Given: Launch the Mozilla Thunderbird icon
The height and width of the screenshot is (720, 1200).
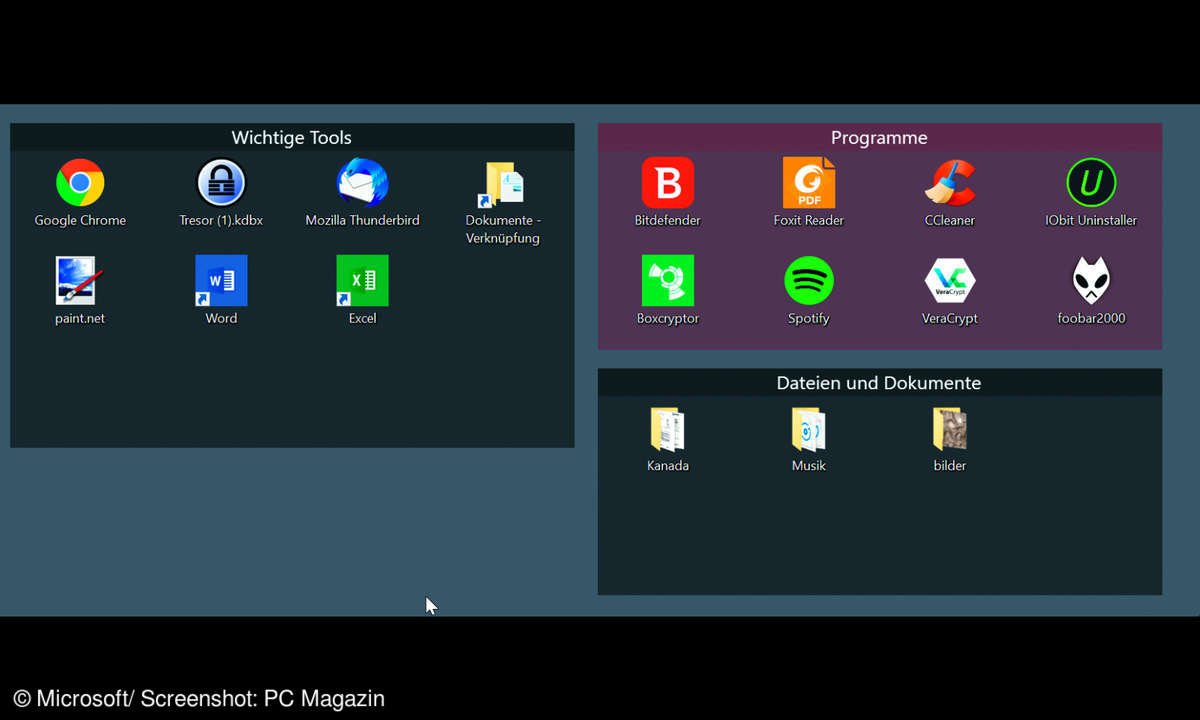Looking at the screenshot, I should coord(362,183).
